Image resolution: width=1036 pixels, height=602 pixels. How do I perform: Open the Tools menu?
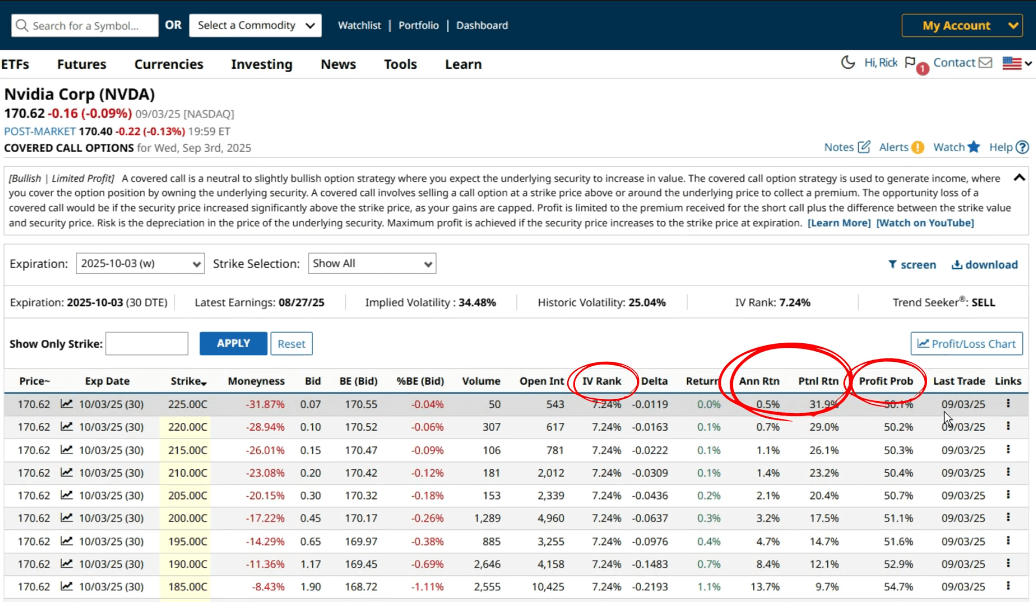[x=400, y=64]
